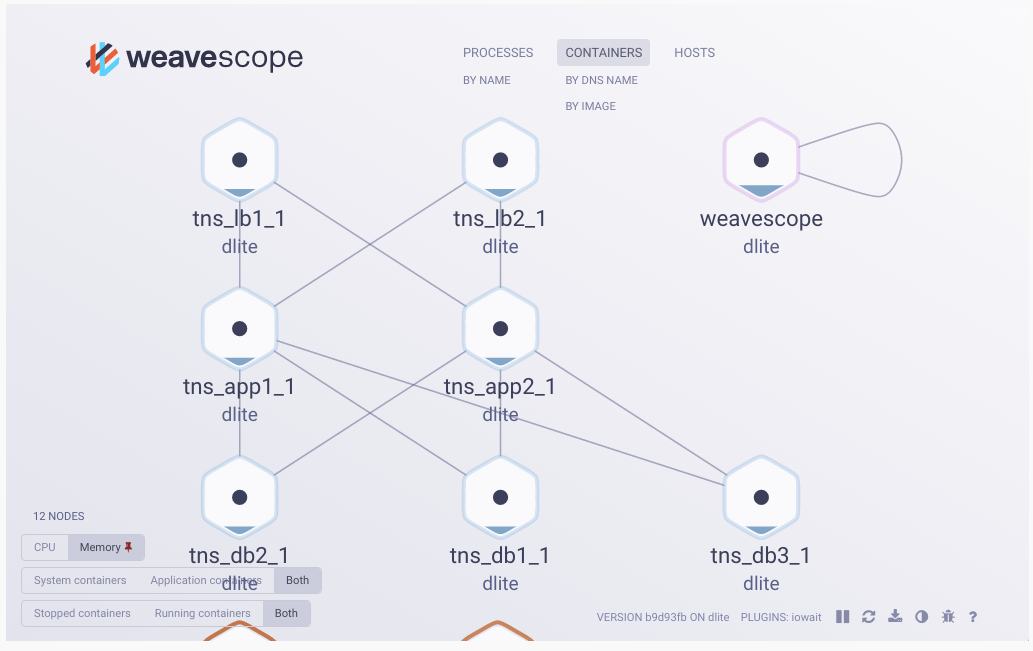Click the dlite host label under tns_lb2_1

coord(500,246)
